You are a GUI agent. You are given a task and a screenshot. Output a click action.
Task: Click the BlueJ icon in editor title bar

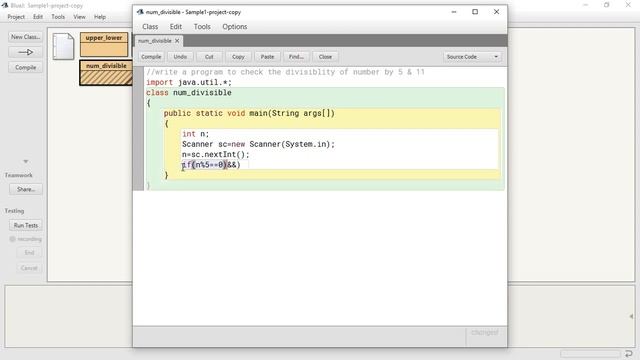140,12
